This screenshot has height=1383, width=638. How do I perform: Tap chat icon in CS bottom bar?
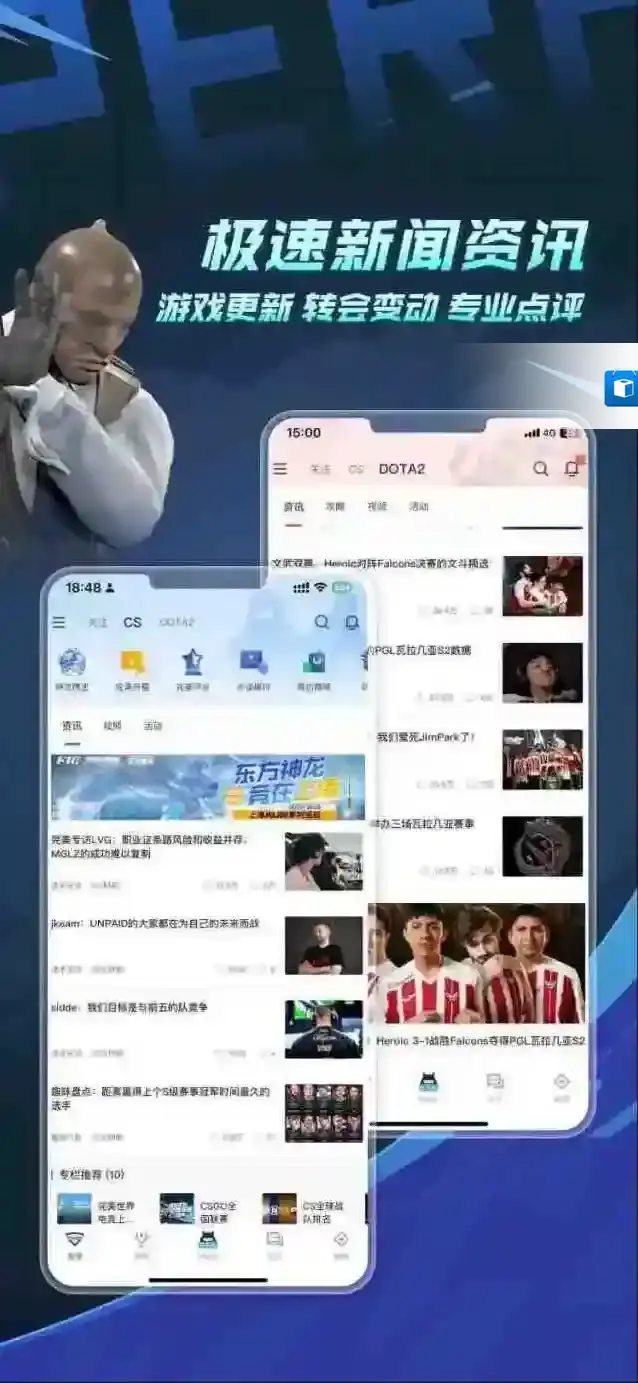click(274, 1240)
